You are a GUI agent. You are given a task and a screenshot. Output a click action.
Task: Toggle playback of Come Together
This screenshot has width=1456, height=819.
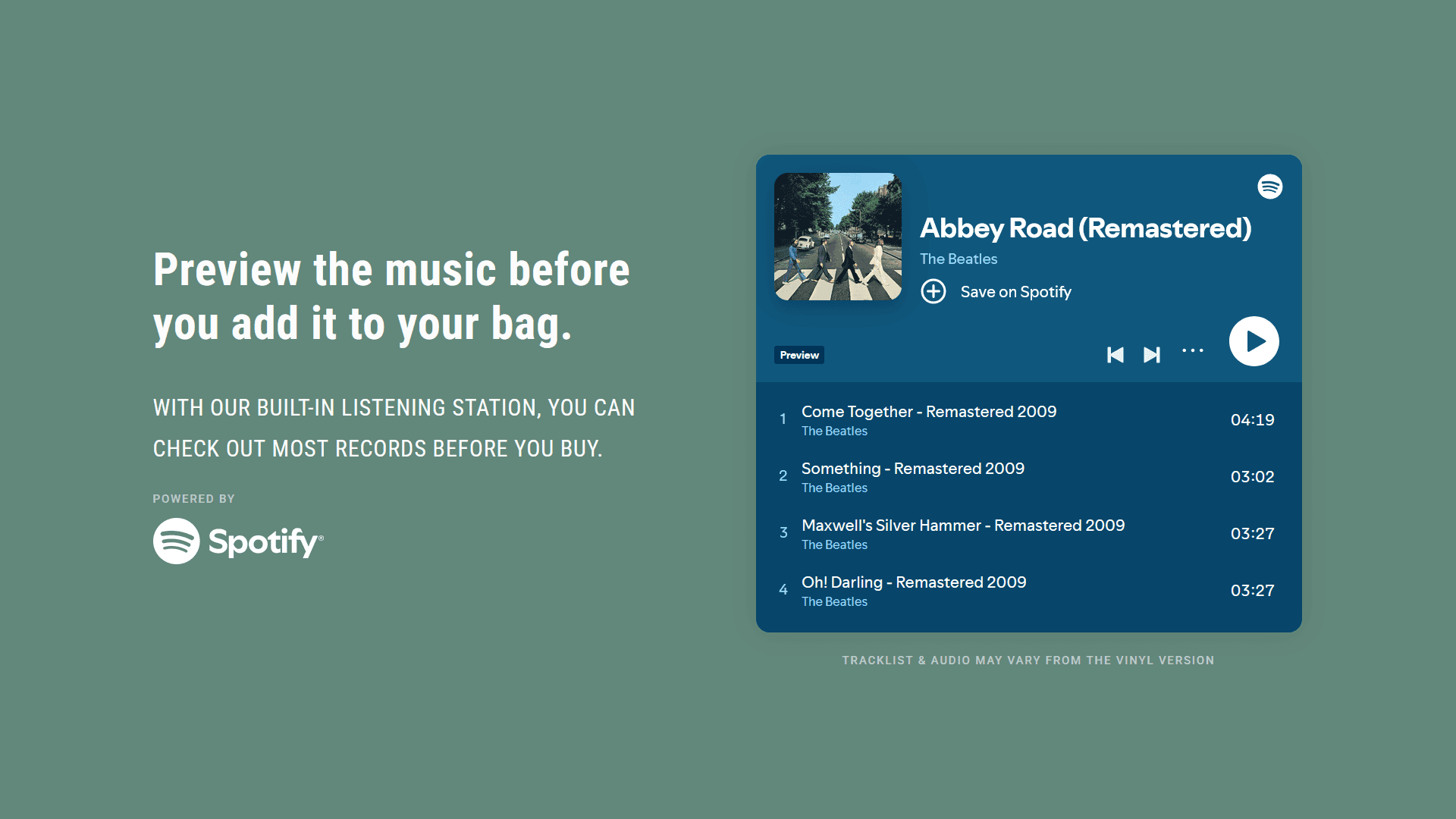pyautogui.click(x=1254, y=341)
